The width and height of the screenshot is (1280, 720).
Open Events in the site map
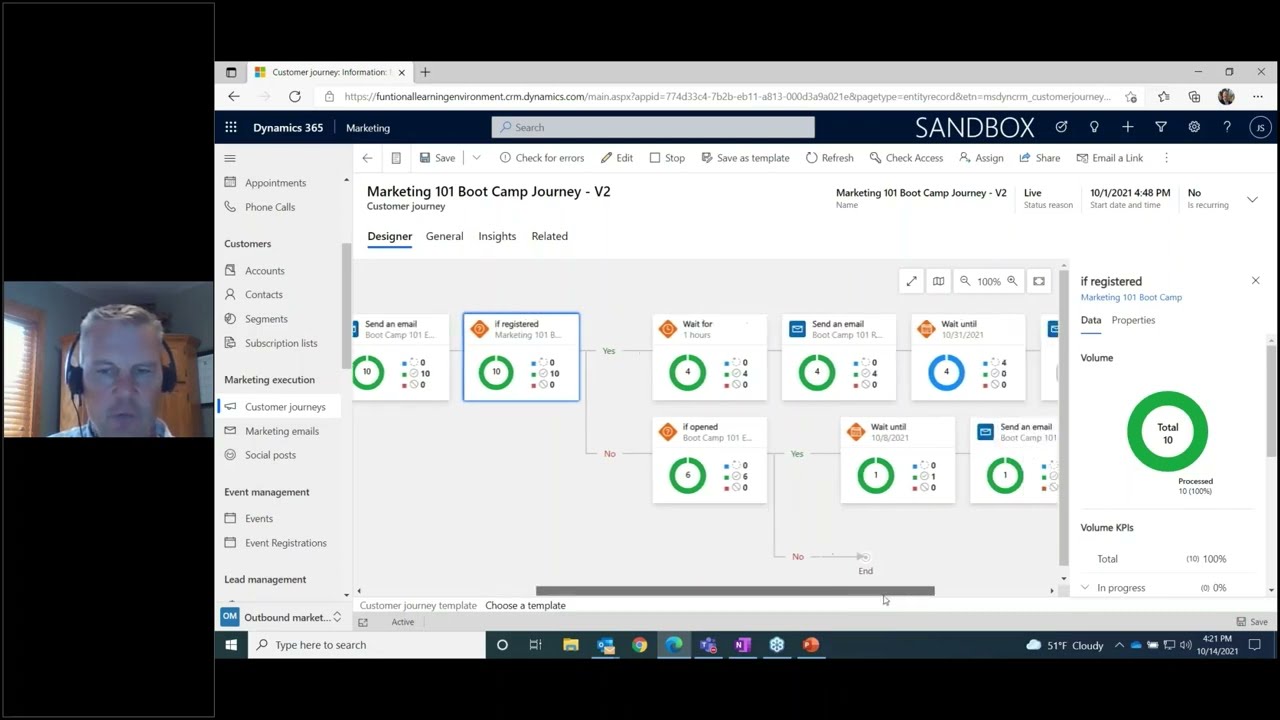258,519
